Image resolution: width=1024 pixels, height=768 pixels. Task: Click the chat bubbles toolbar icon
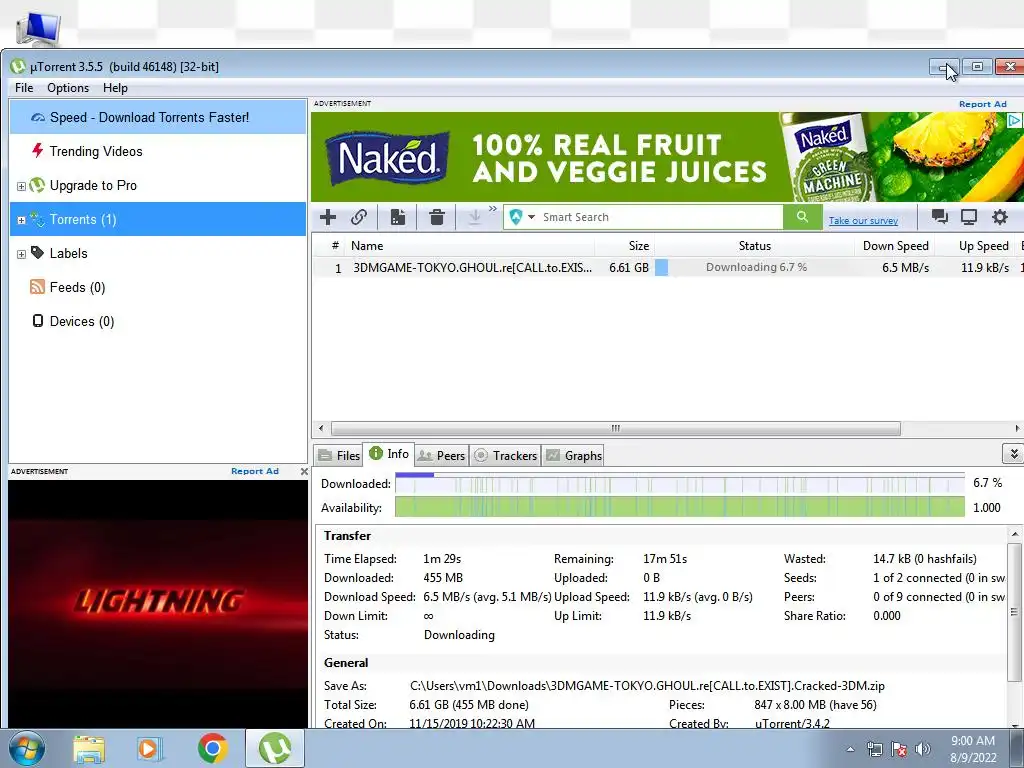coord(940,217)
